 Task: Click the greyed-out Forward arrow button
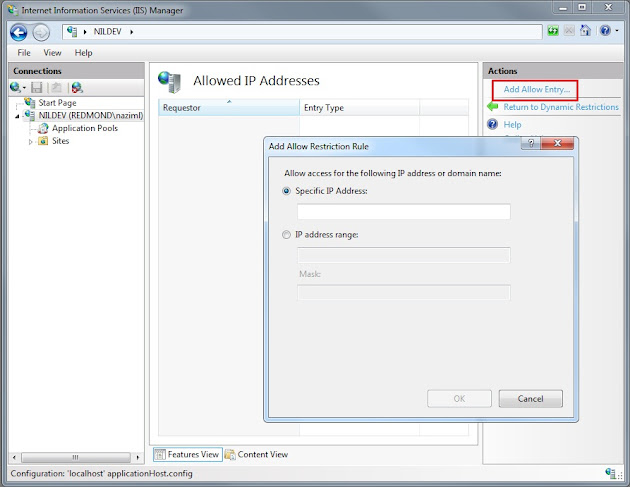click(41, 32)
